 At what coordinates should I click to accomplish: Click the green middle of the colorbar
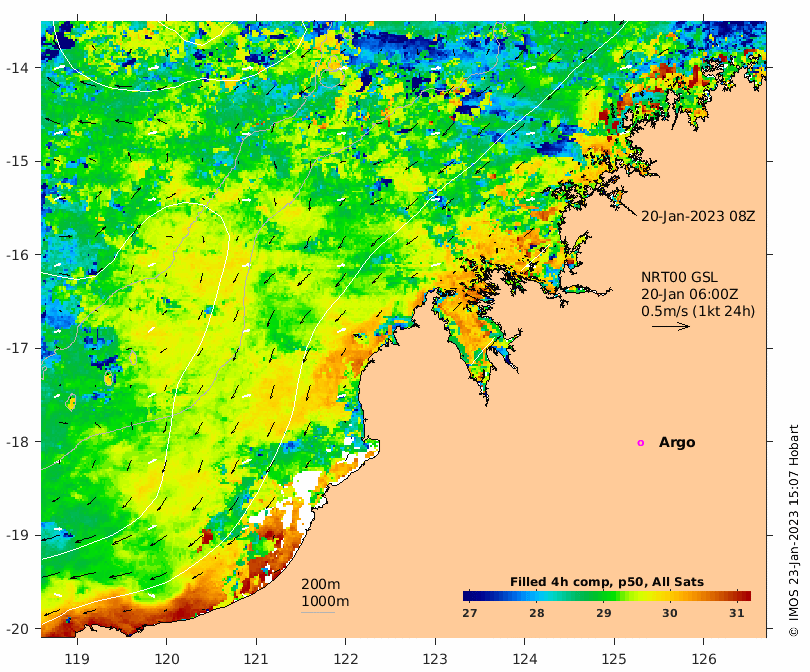[x=607, y=596]
